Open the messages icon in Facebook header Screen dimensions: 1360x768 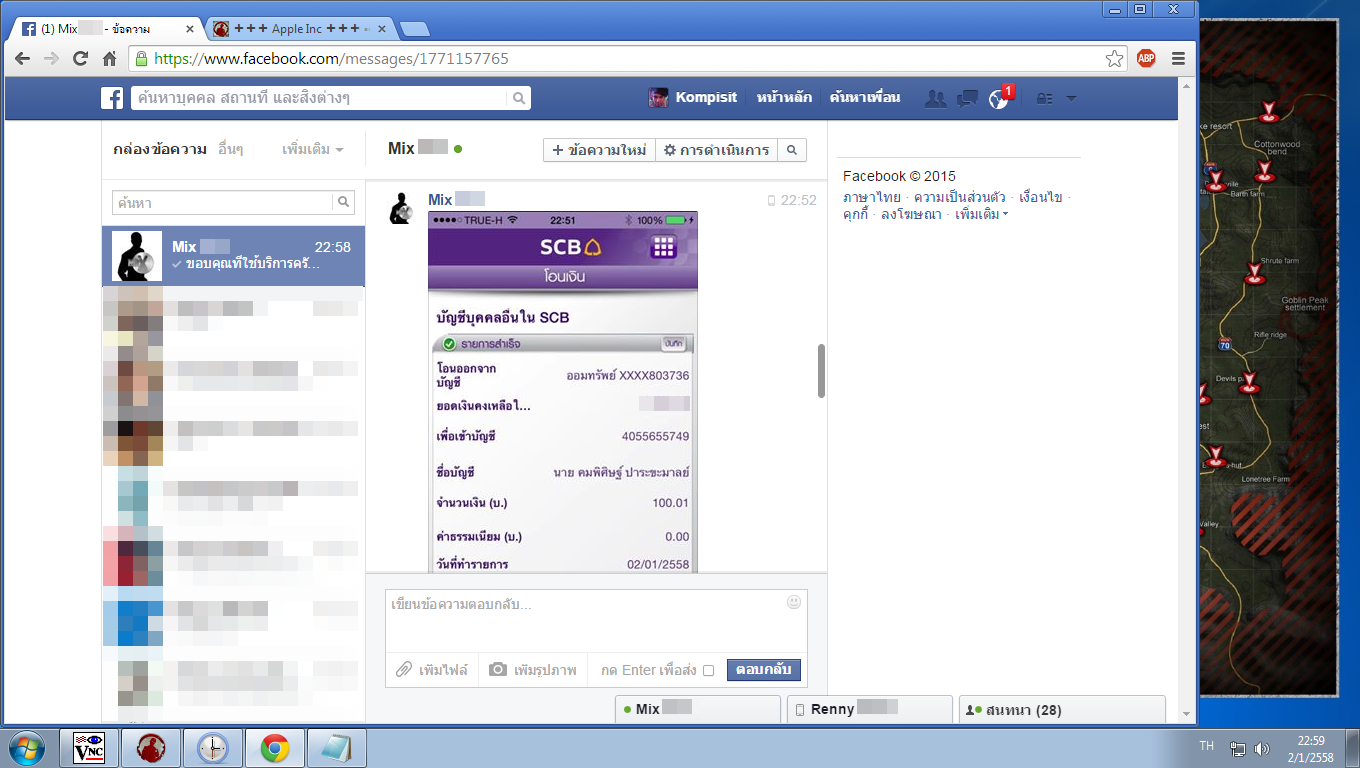click(967, 98)
